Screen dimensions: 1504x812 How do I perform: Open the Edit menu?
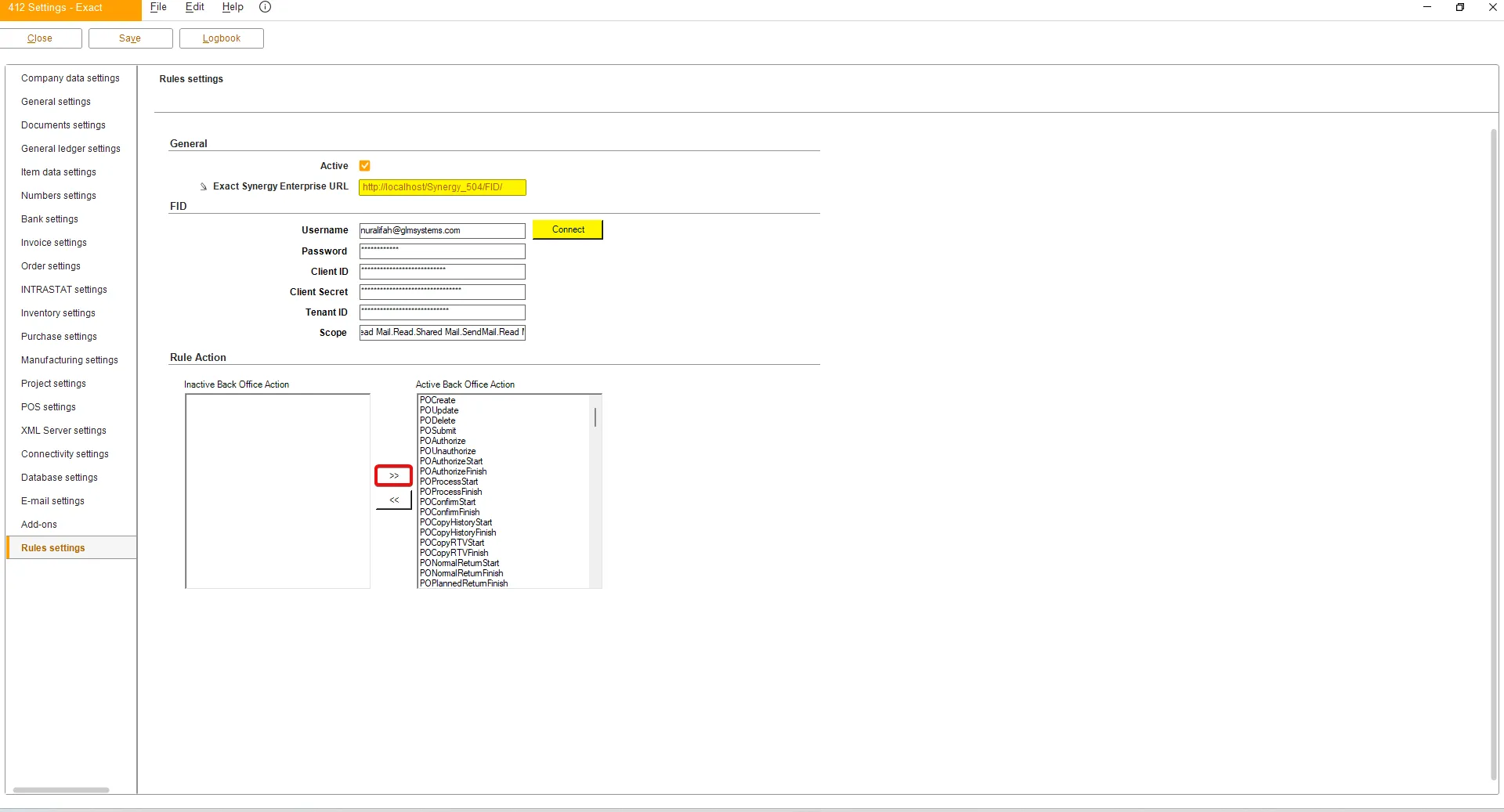coord(194,7)
